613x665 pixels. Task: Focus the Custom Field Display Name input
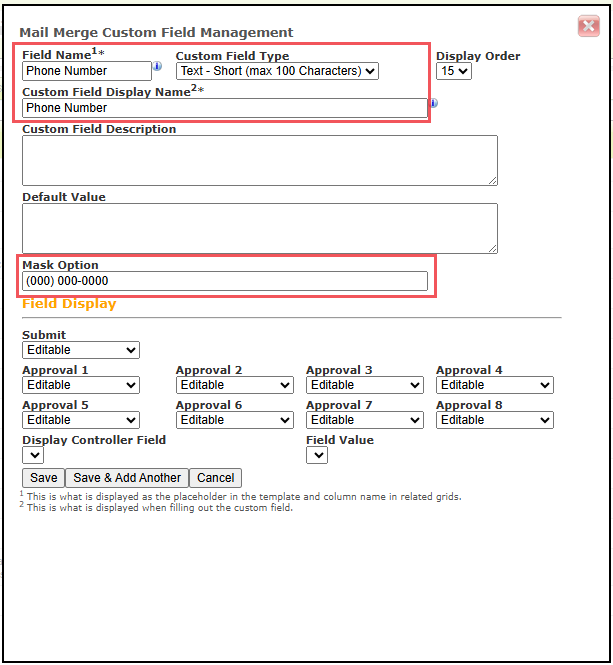[225, 108]
